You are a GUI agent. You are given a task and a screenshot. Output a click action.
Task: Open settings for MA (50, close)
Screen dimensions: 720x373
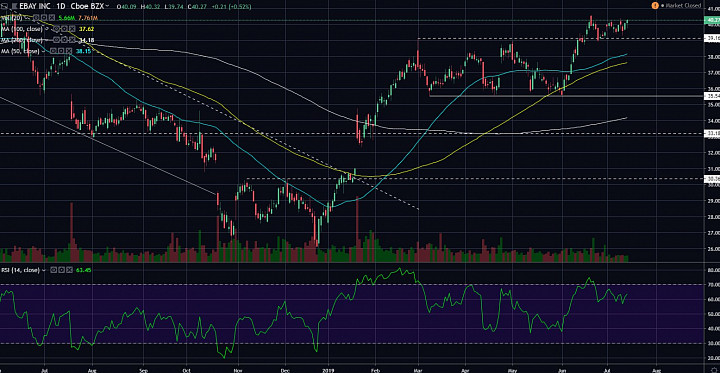[61, 51]
